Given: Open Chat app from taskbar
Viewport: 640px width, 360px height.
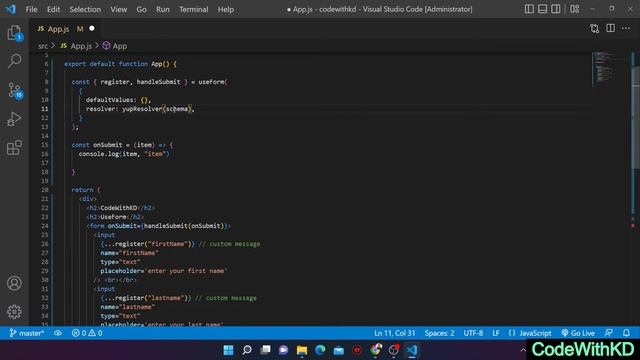Looking at the screenshot, I should (x=283, y=350).
